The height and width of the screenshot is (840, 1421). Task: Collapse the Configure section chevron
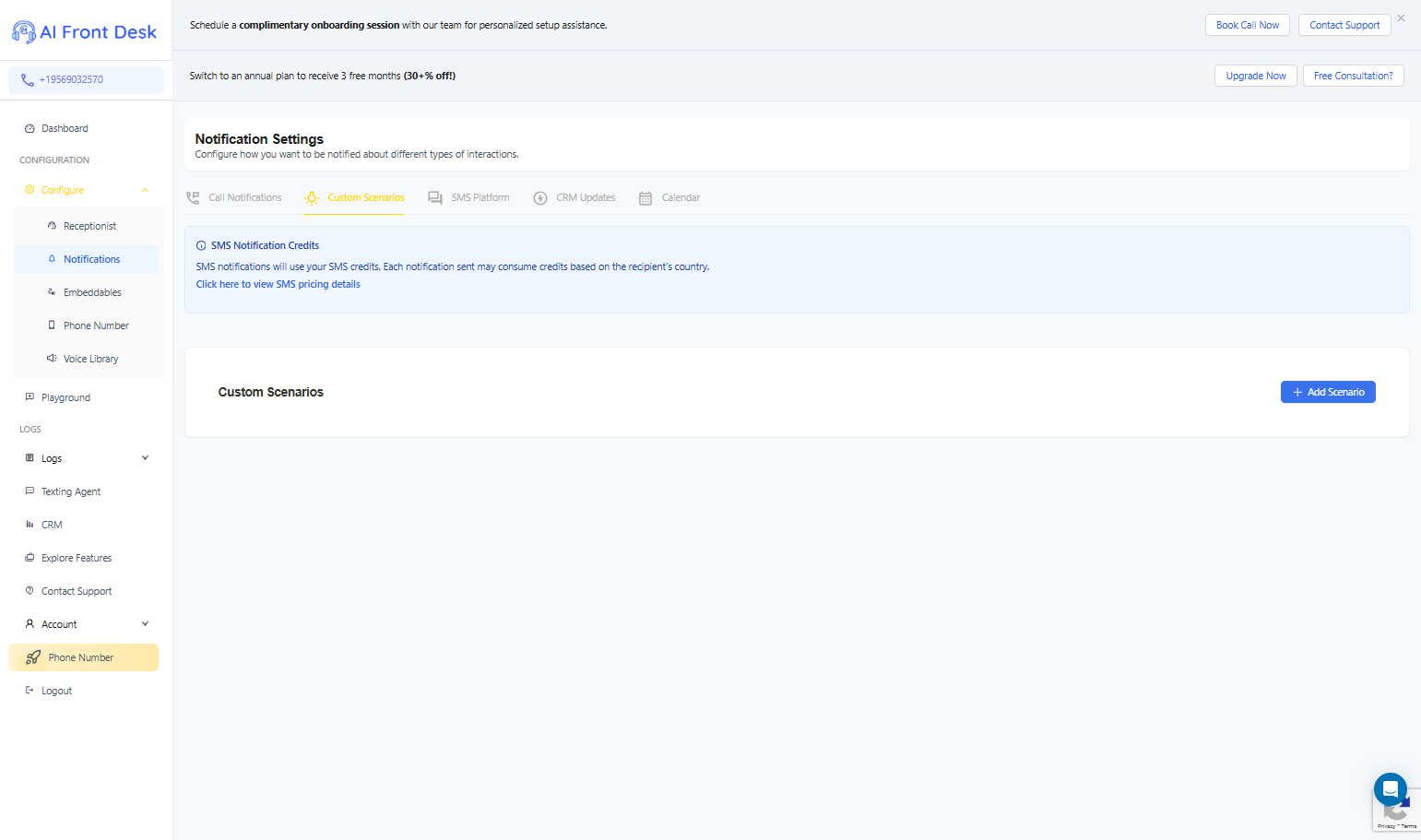(x=145, y=190)
